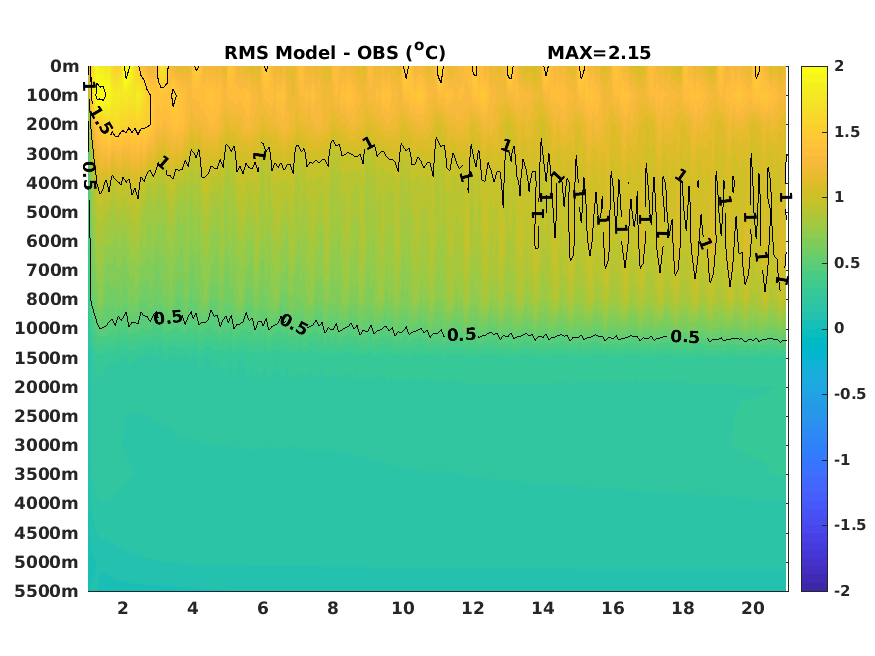Select the x-axis tick label "12"
Viewport: 875px width, 656px height.
point(473,608)
